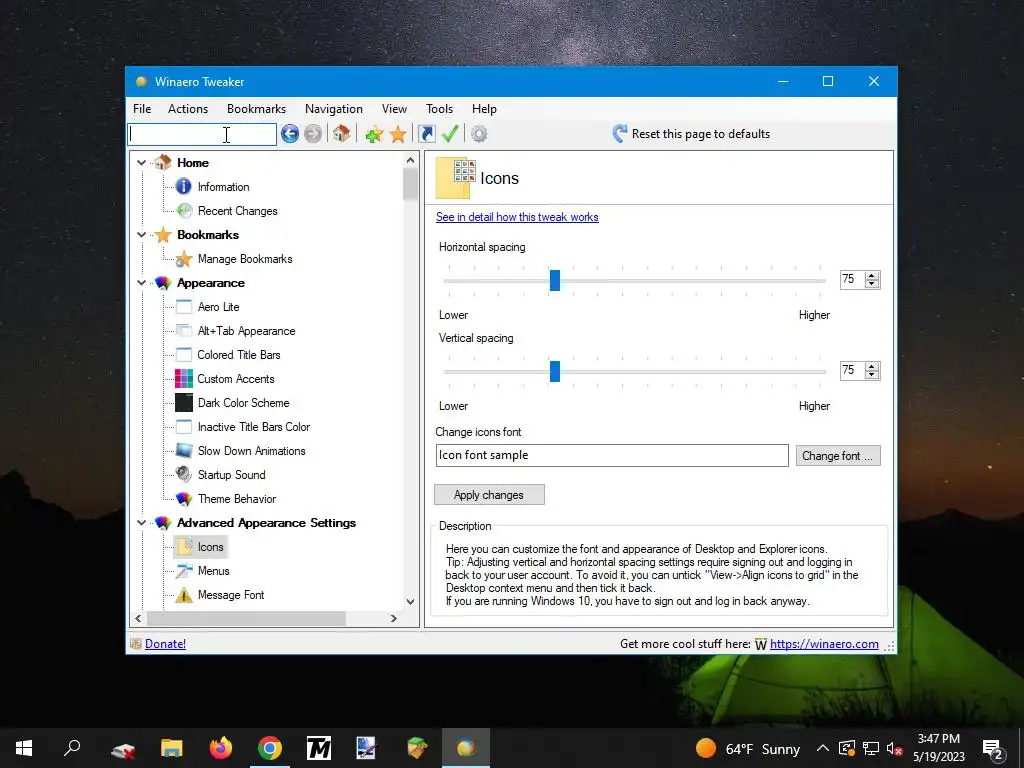Screen dimensions: 1024x768
Task: Select Inactive Title Bars Color item
Action: point(254,427)
